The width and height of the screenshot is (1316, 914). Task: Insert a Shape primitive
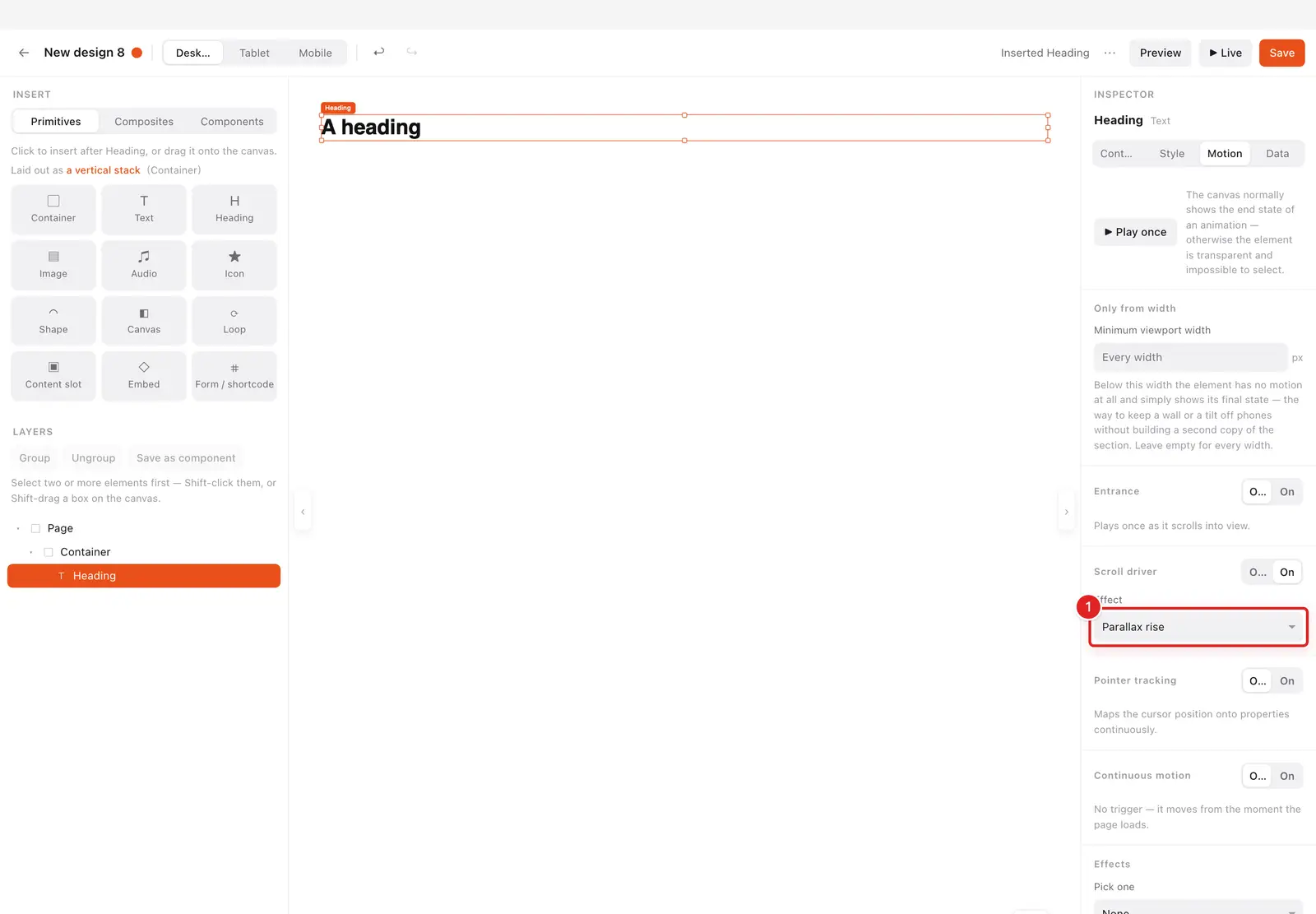click(x=53, y=321)
